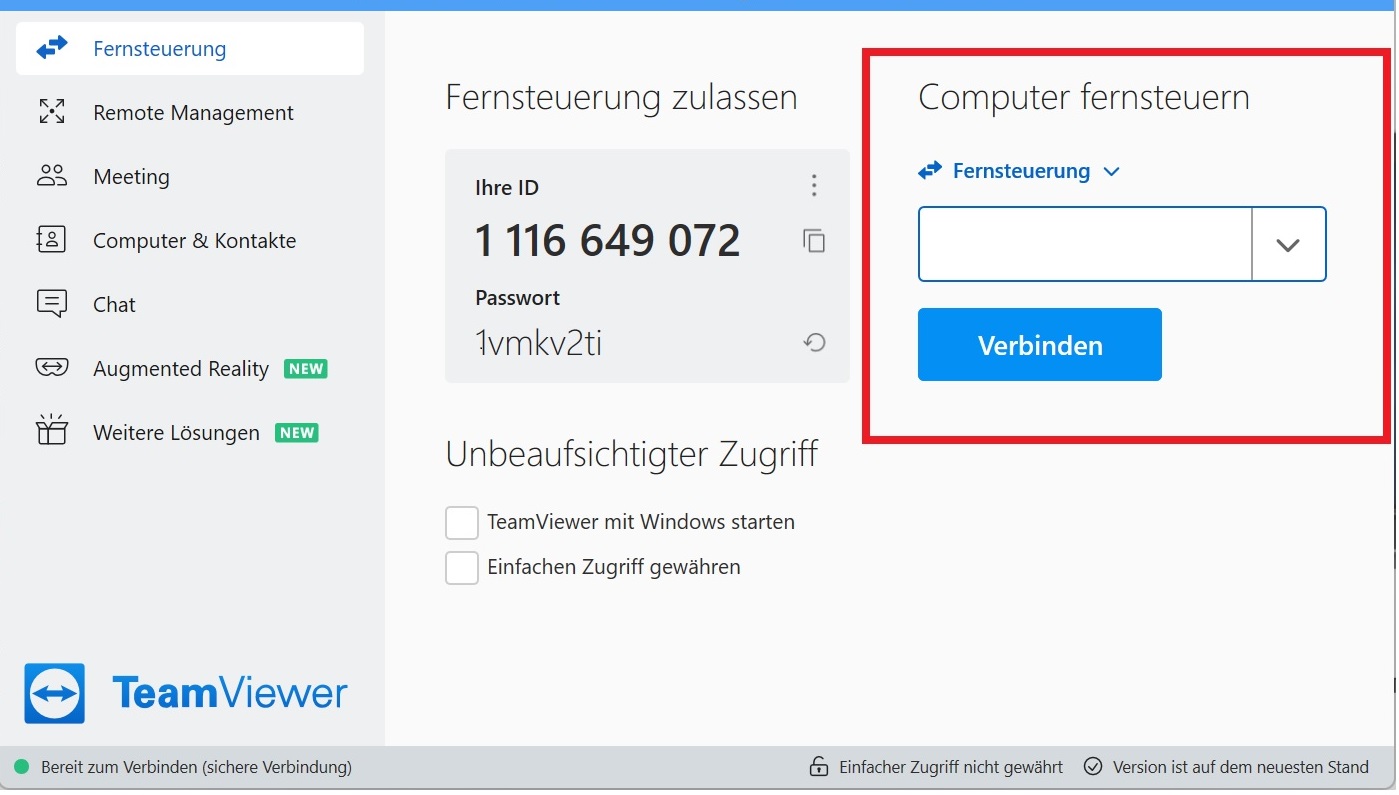Open the Weitere Lösungen section

click(190, 432)
